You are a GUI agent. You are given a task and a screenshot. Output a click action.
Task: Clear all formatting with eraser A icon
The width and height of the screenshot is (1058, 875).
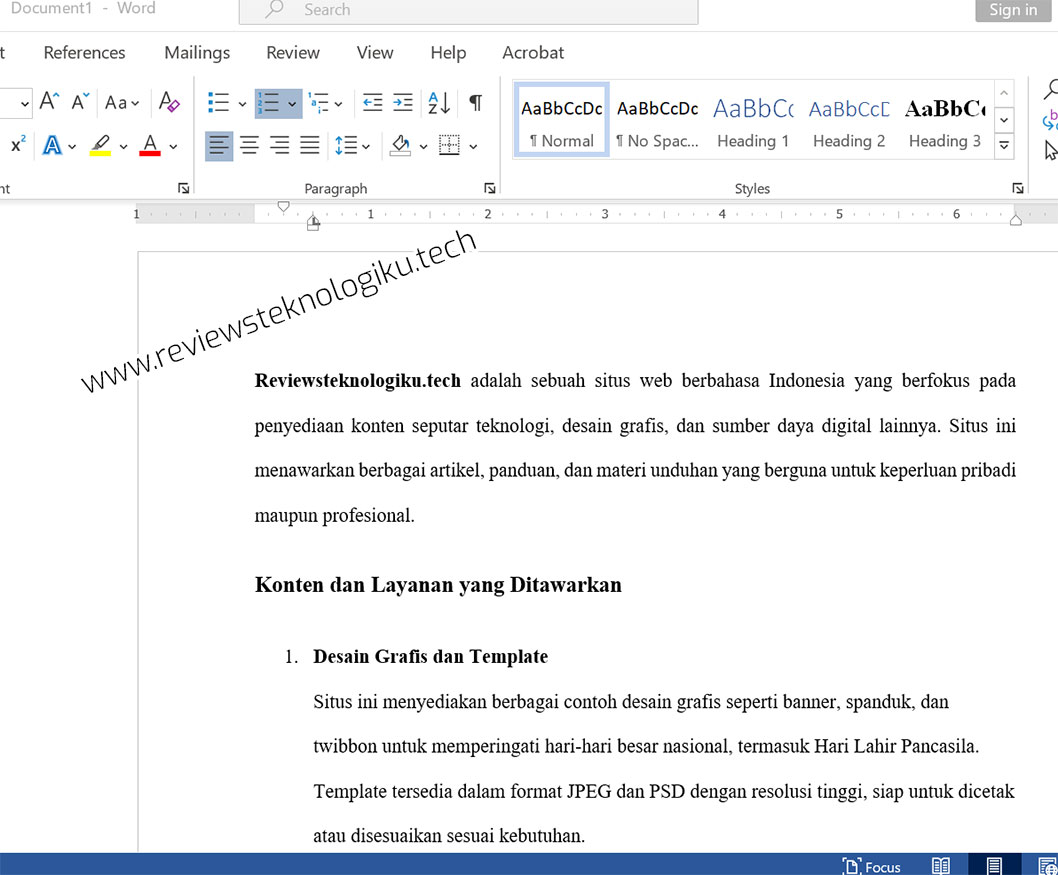(169, 103)
